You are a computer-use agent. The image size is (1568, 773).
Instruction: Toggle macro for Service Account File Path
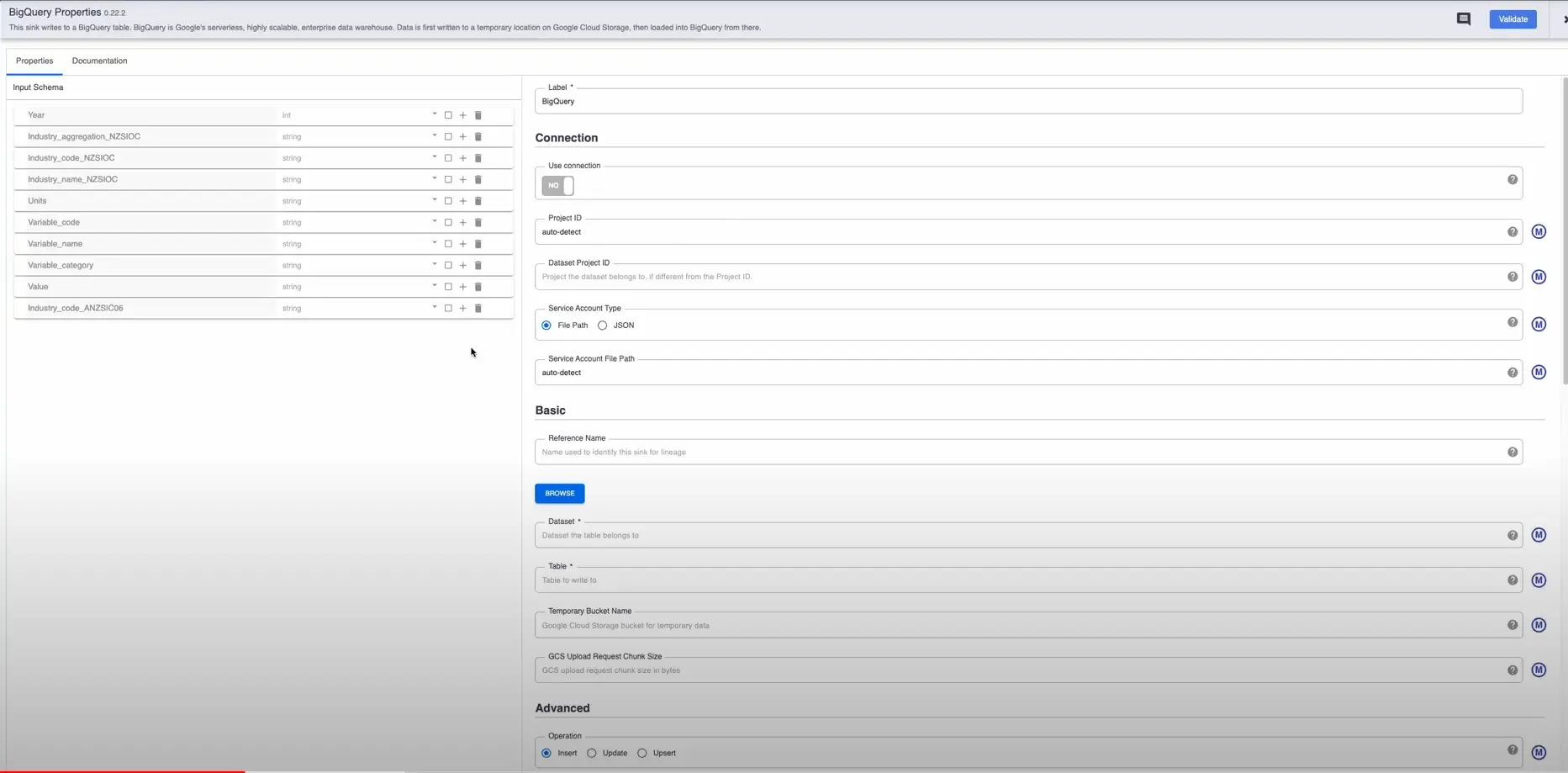coord(1539,373)
